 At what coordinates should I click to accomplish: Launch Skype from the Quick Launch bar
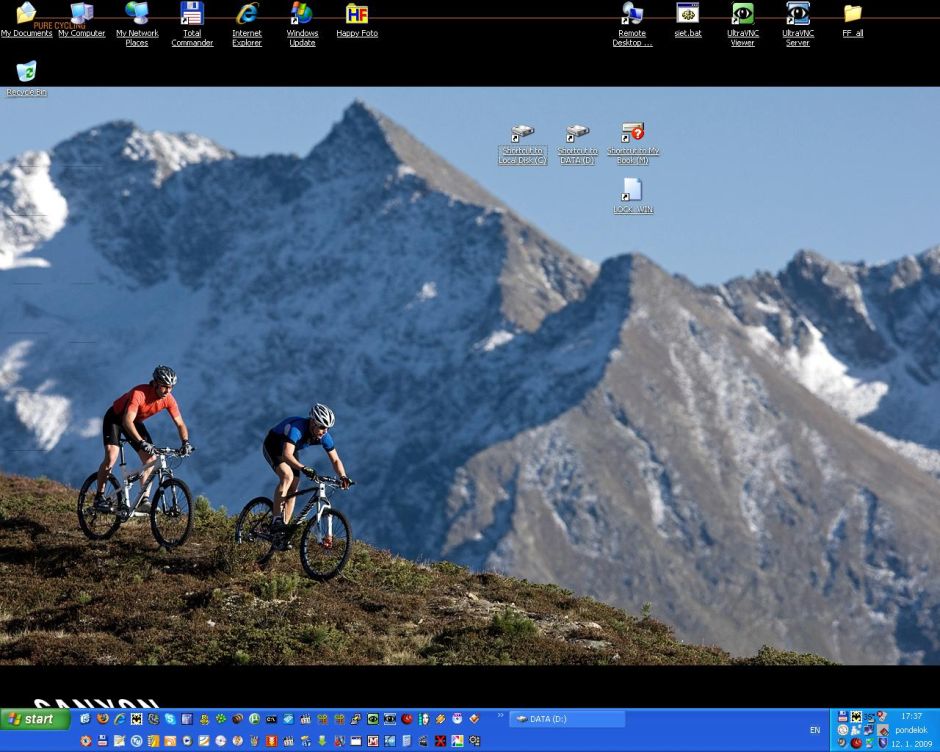point(171,719)
